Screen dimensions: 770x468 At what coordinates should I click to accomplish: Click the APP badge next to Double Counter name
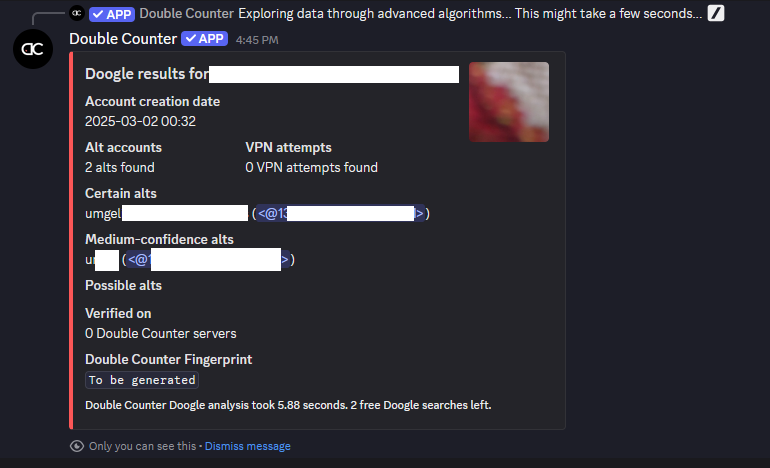[x=204, y=39]
